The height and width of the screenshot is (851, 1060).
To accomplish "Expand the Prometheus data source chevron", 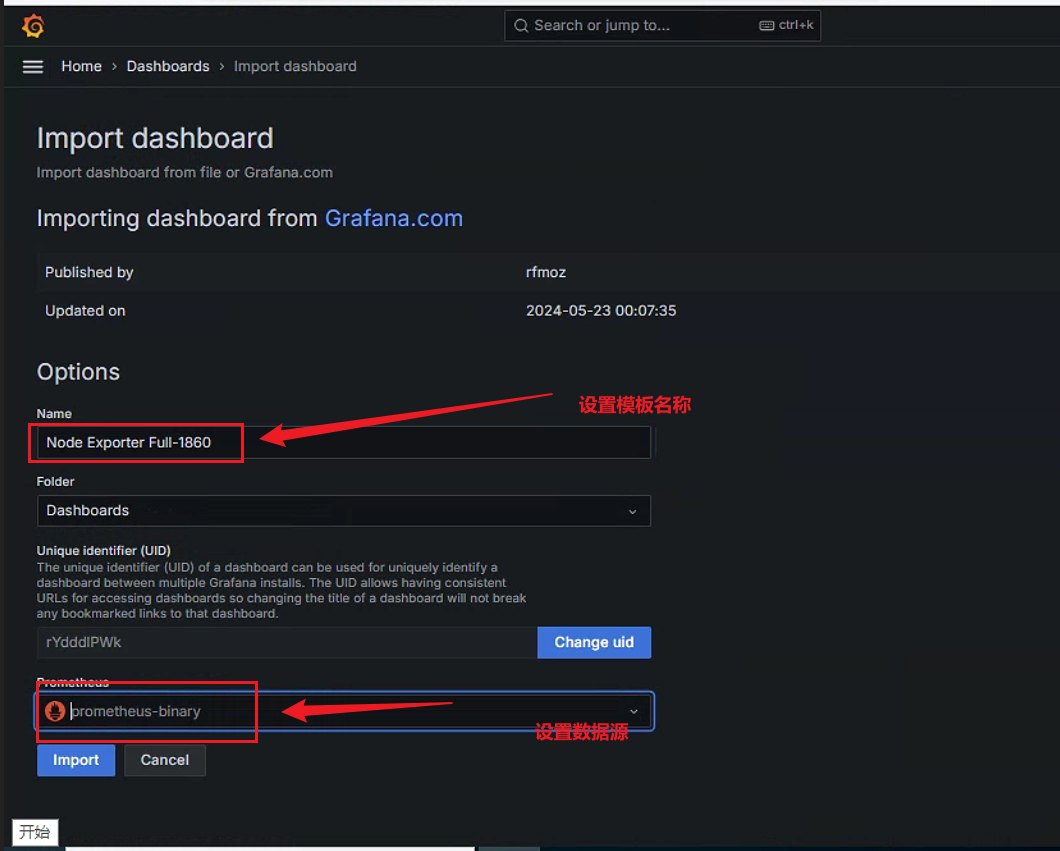I will click(633, 711).
